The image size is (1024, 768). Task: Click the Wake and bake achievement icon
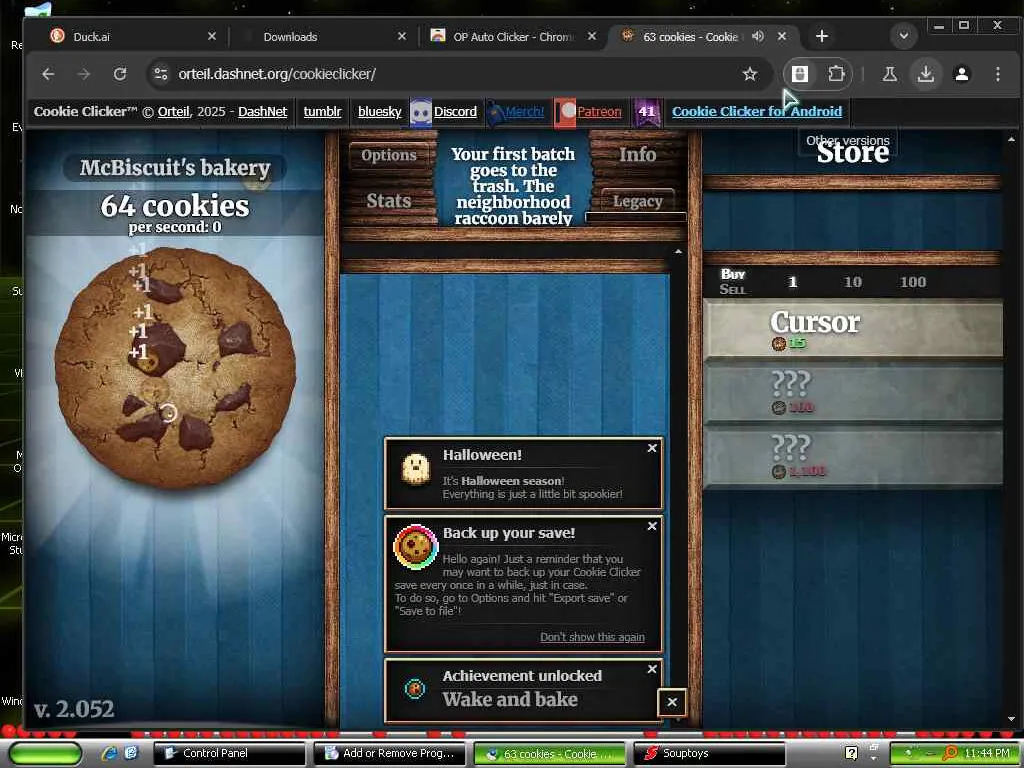pyautogui.click(x=415, y=688)
